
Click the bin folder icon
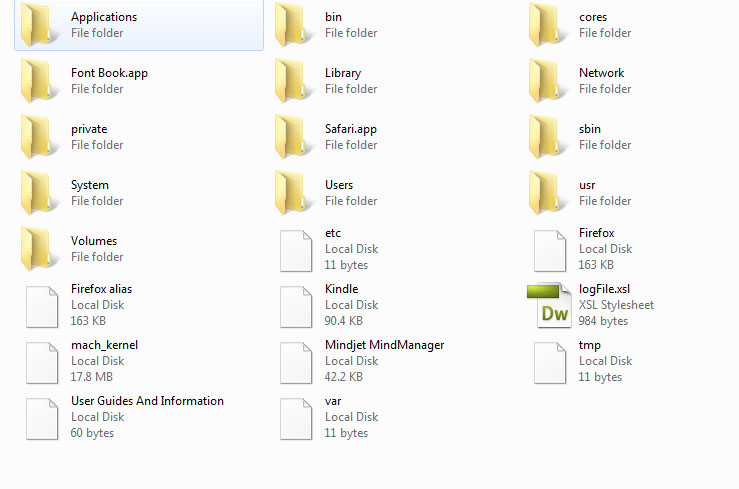tap(295, 24)
